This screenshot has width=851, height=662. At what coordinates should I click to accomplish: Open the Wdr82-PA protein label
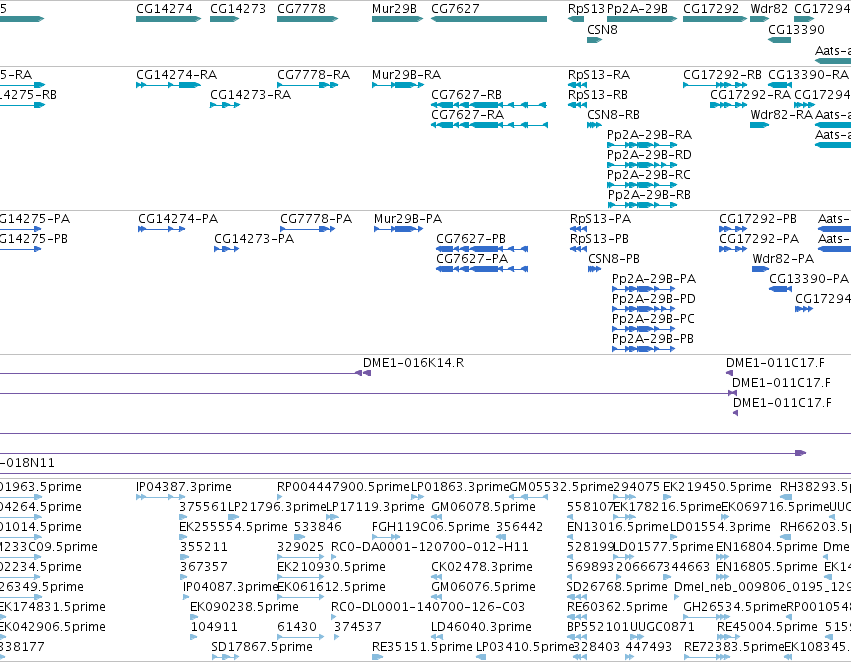(783, 259)
